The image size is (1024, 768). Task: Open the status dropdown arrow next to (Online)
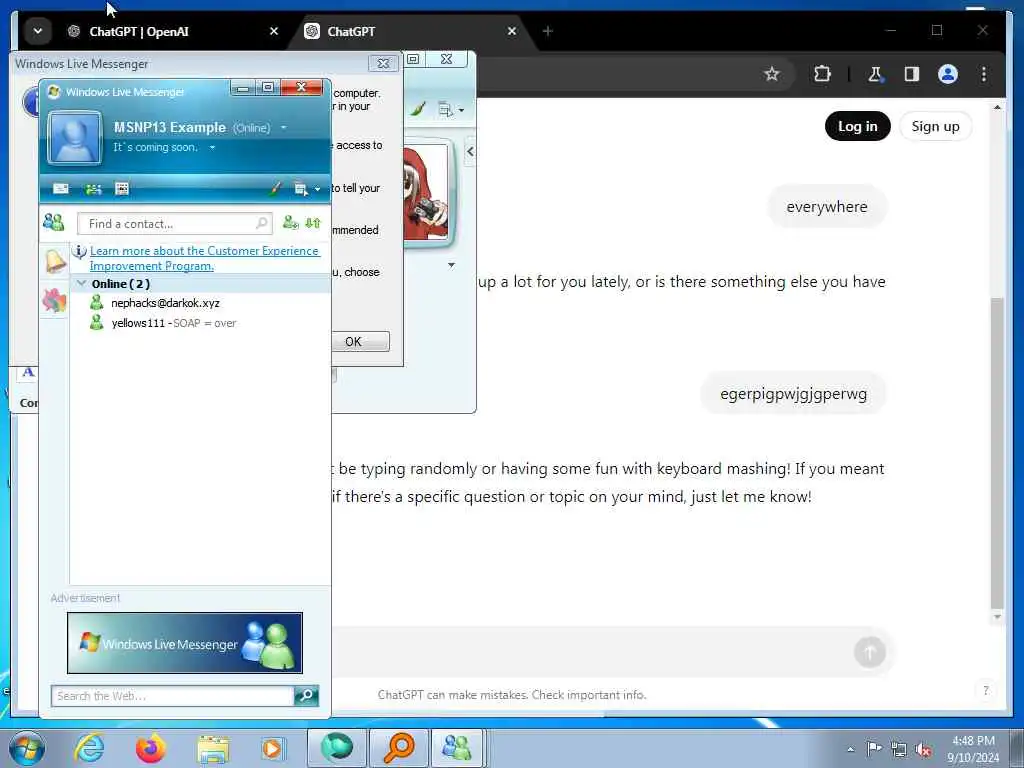(283, 127)
